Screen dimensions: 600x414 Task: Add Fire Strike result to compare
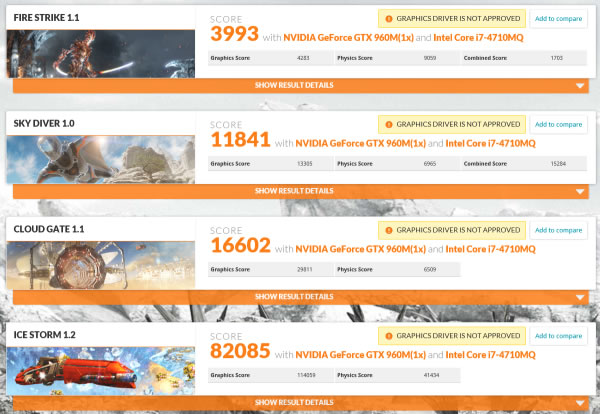click(x=558, y=18)
